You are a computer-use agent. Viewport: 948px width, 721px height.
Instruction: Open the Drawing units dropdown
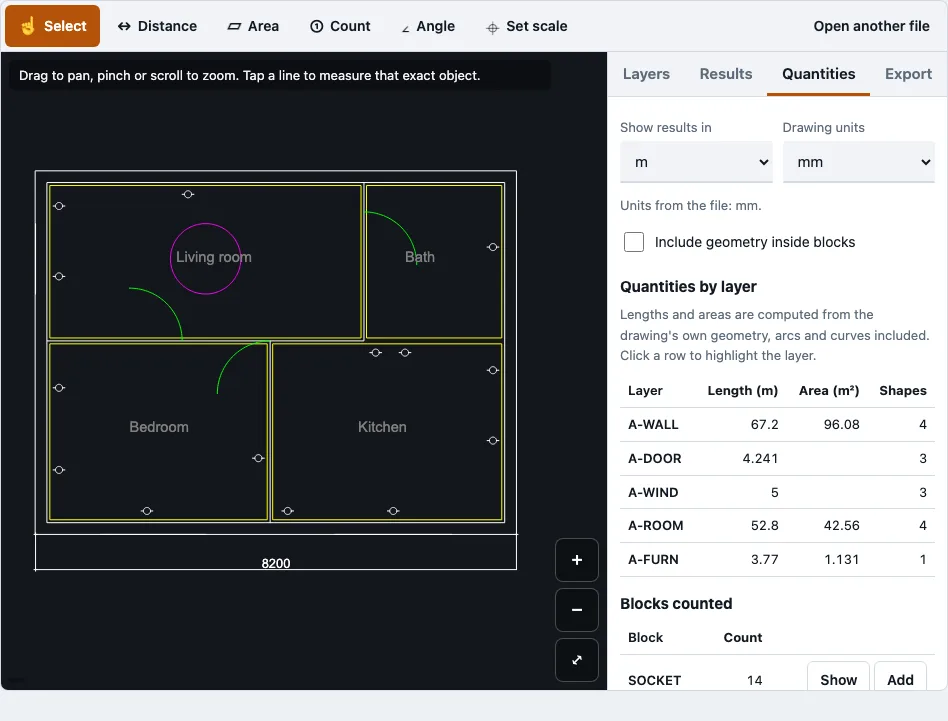(x=859, y=162)
